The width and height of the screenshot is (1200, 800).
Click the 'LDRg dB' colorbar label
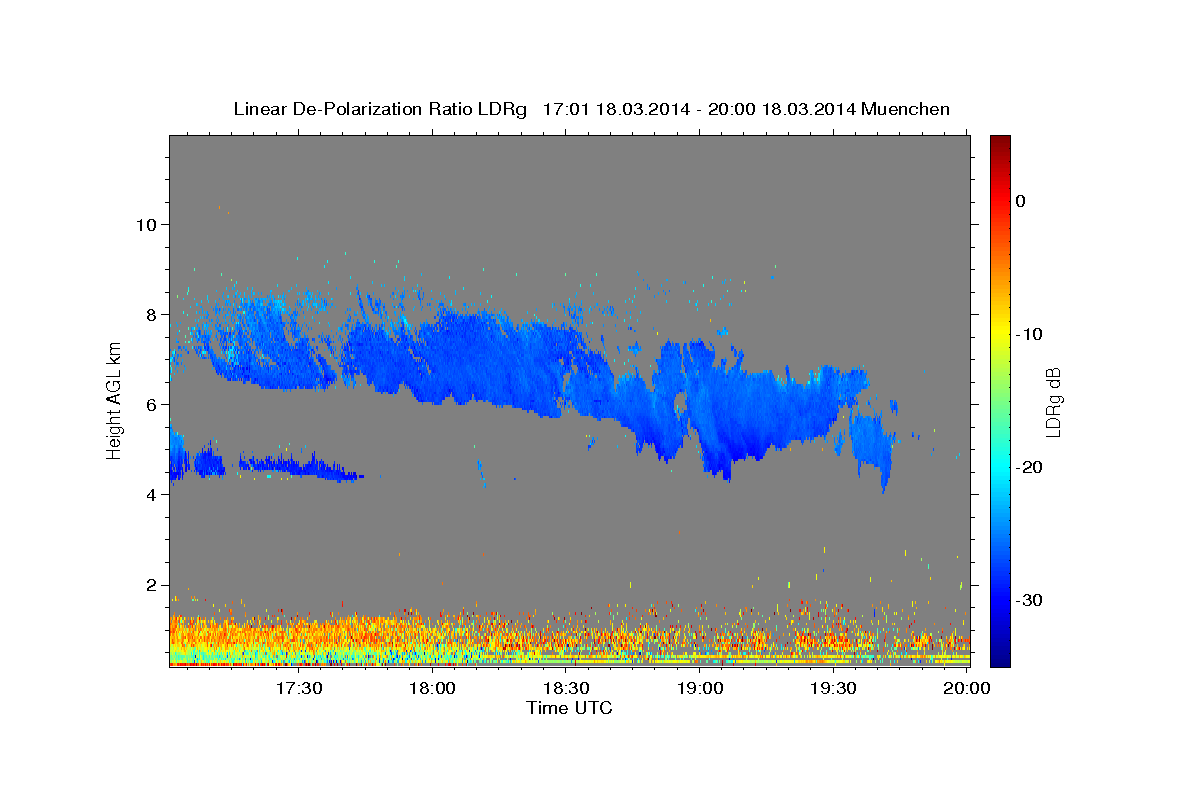(1053, 401)
